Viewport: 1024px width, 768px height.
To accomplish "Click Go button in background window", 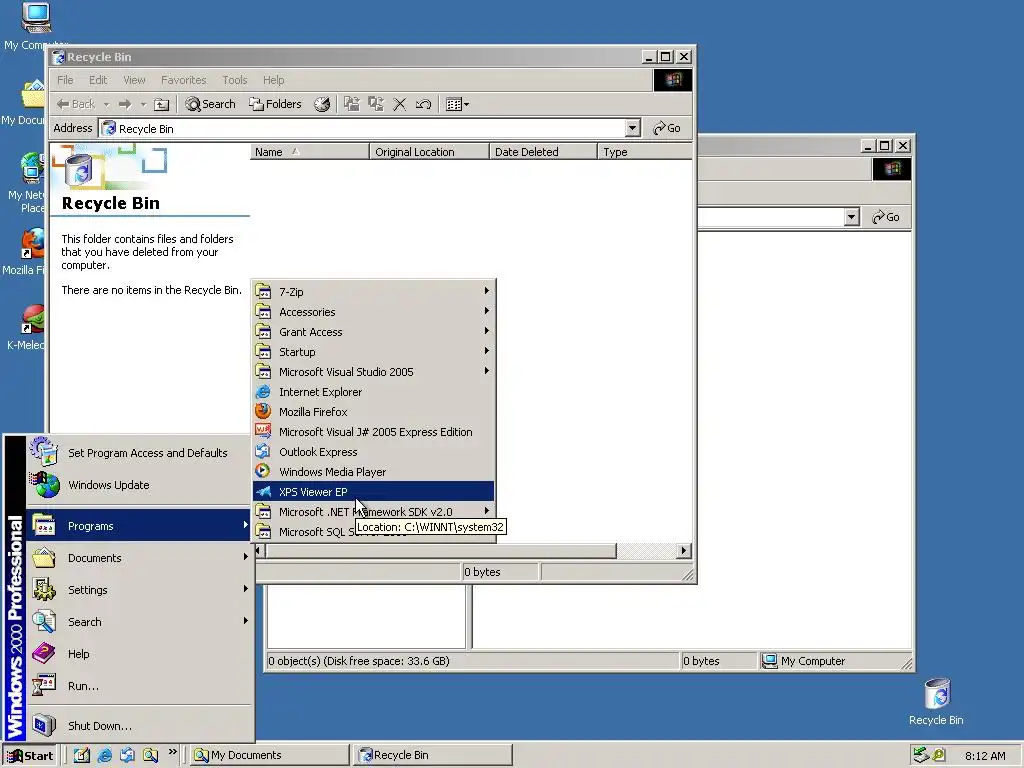I will coord(886,217).
